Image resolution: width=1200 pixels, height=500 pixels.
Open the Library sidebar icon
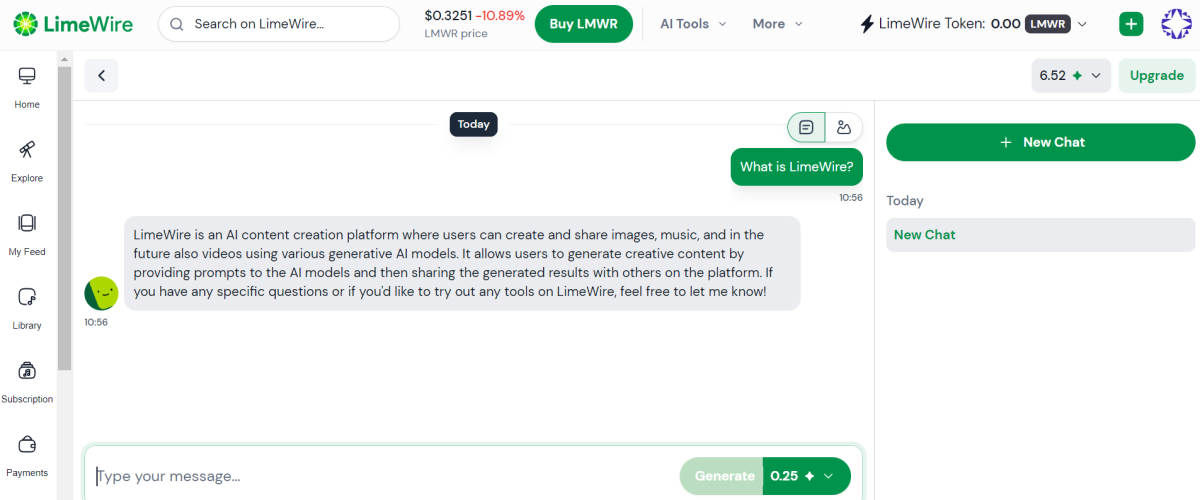coord(27,307)
